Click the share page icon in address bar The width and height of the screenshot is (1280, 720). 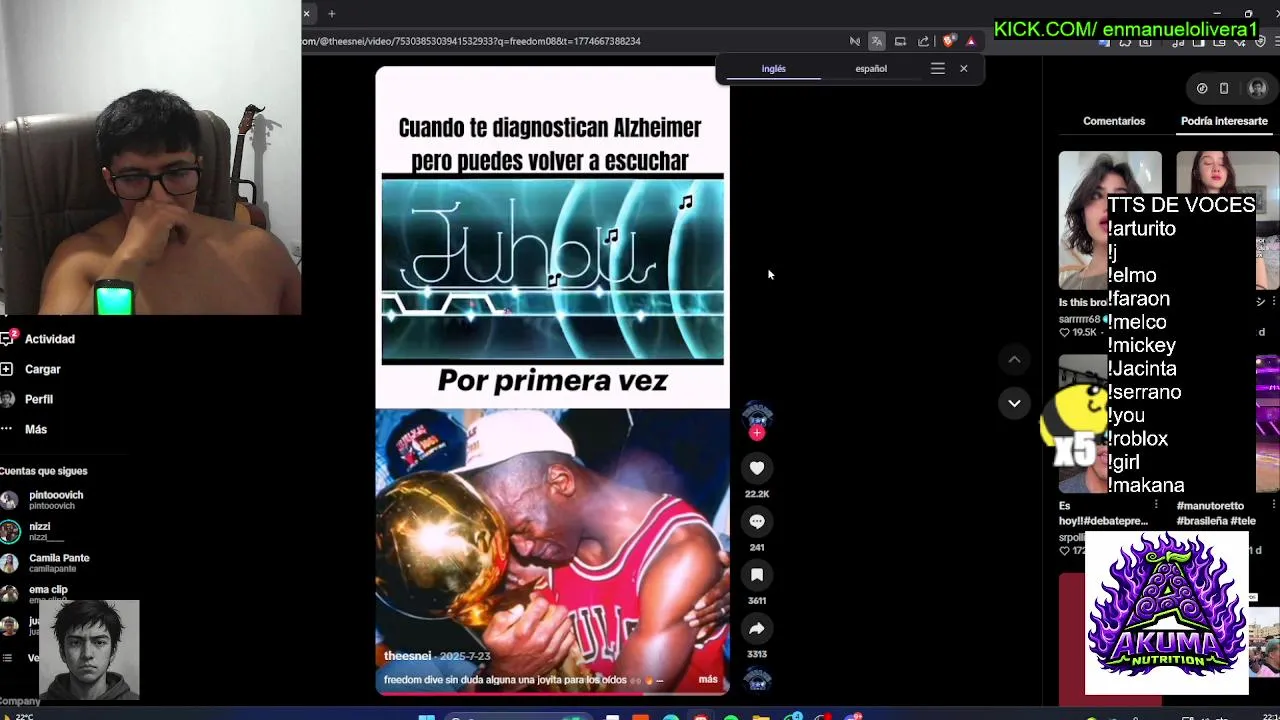pyautogui.click(x=923, y=41)
